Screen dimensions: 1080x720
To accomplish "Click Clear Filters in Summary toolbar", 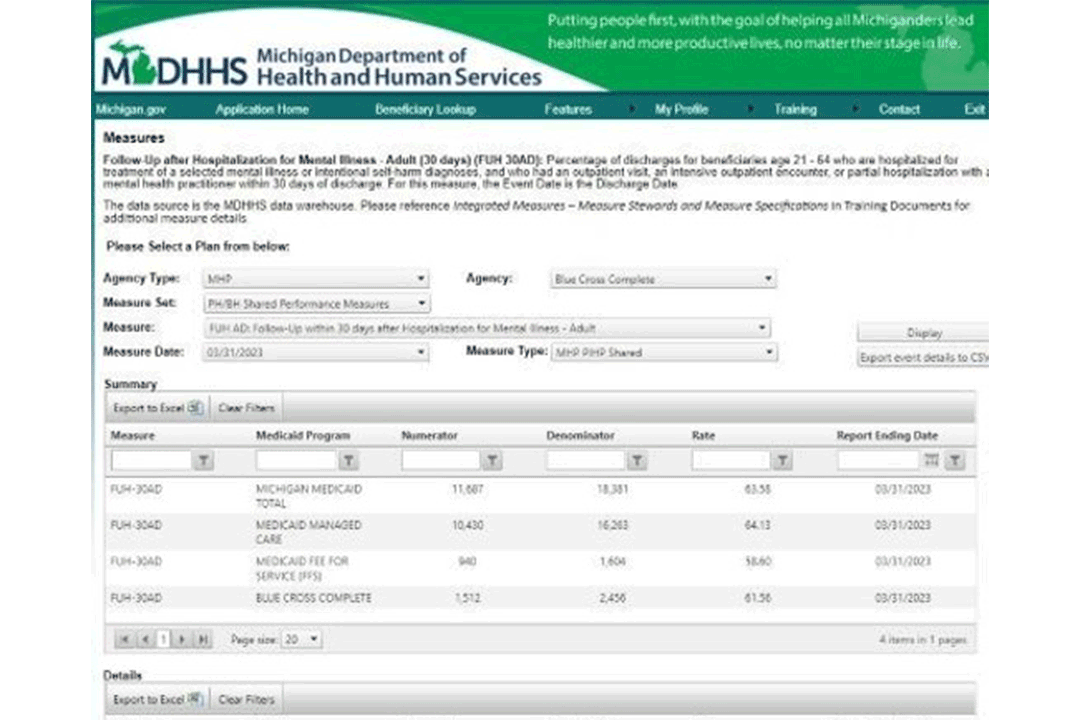I will 245,408.
